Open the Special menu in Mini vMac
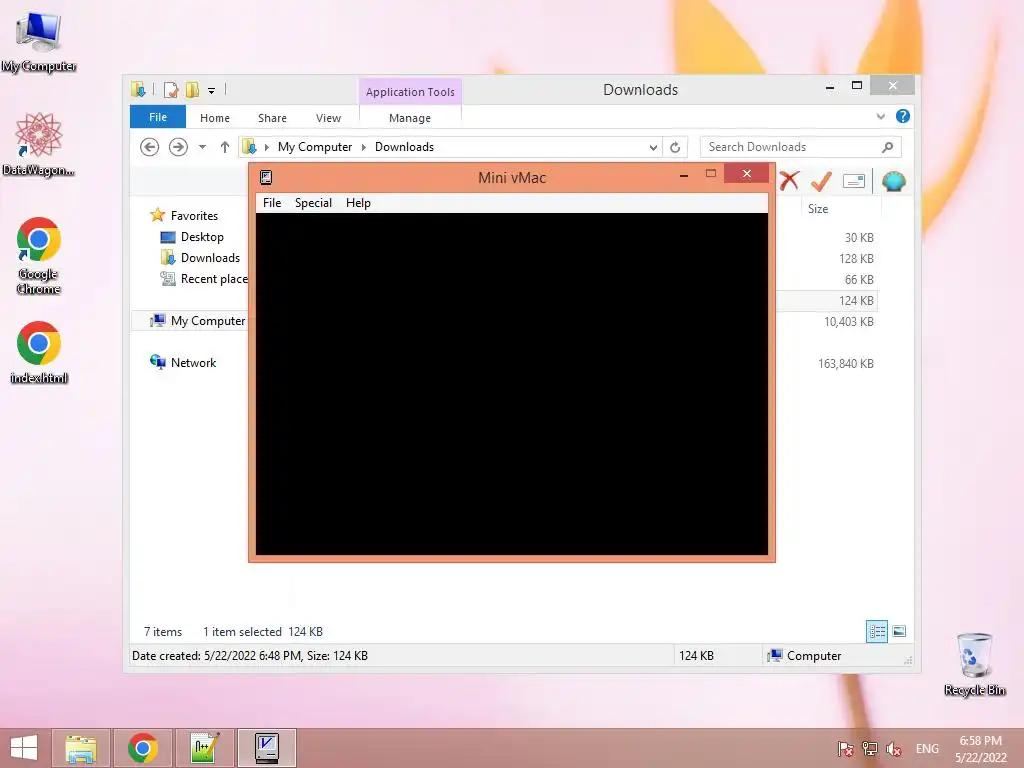The width and height of the screenshot is (1024, 768). point(313,203)
